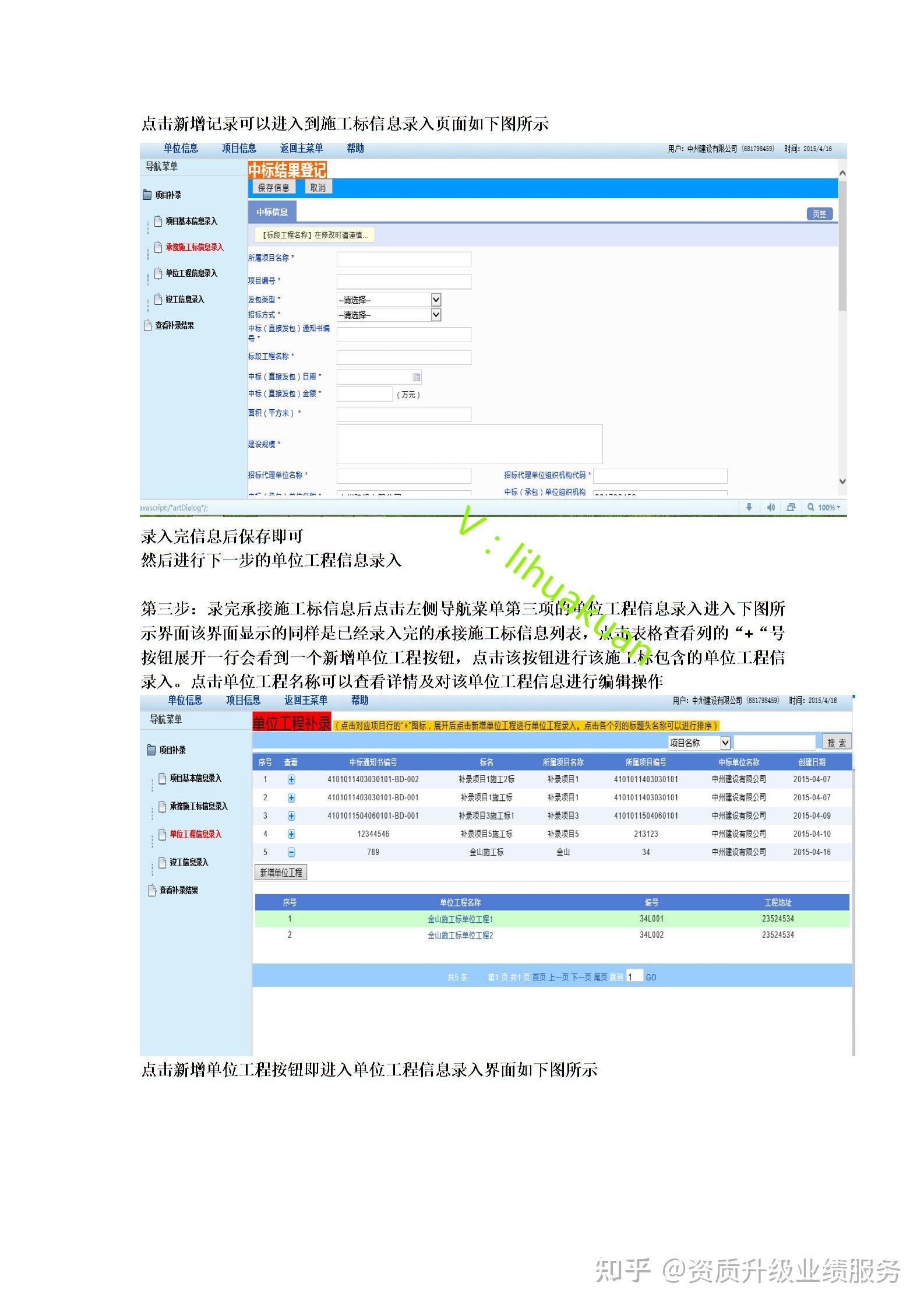Open link 金山施工标单位工程2
The image size is (924, 1308).
[460, 936]
